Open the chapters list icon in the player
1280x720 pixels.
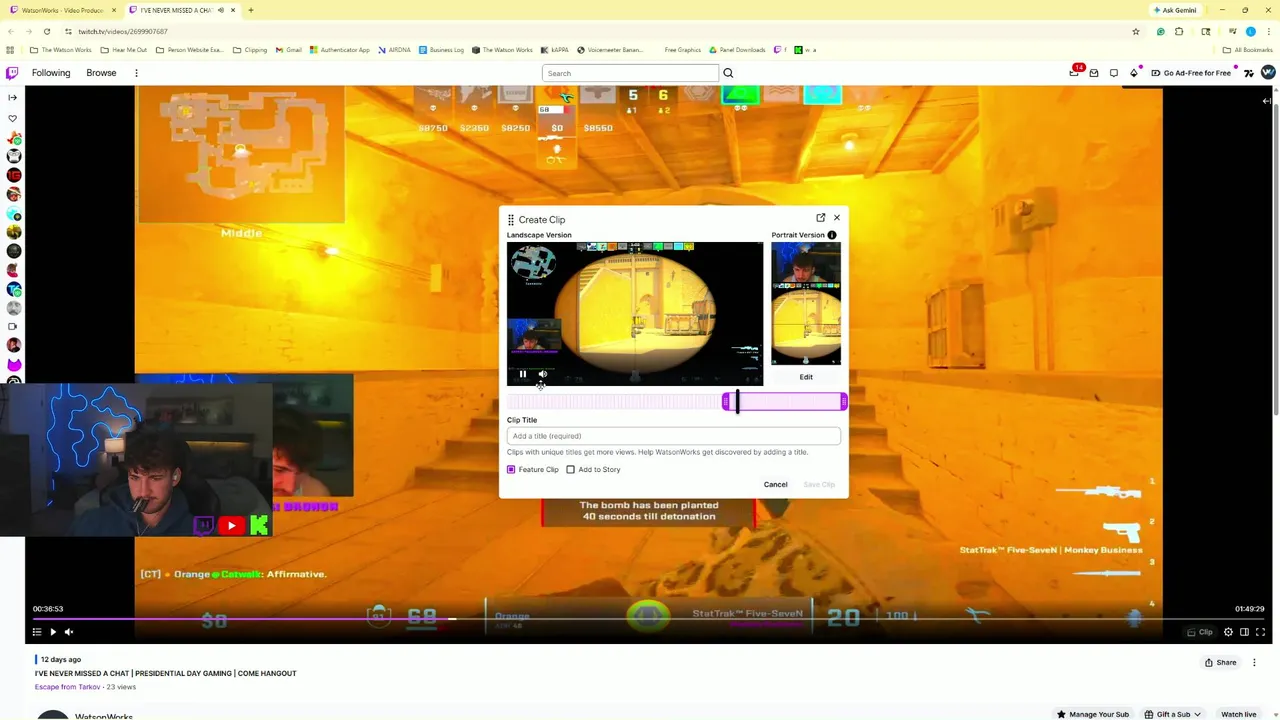[37, 632]
